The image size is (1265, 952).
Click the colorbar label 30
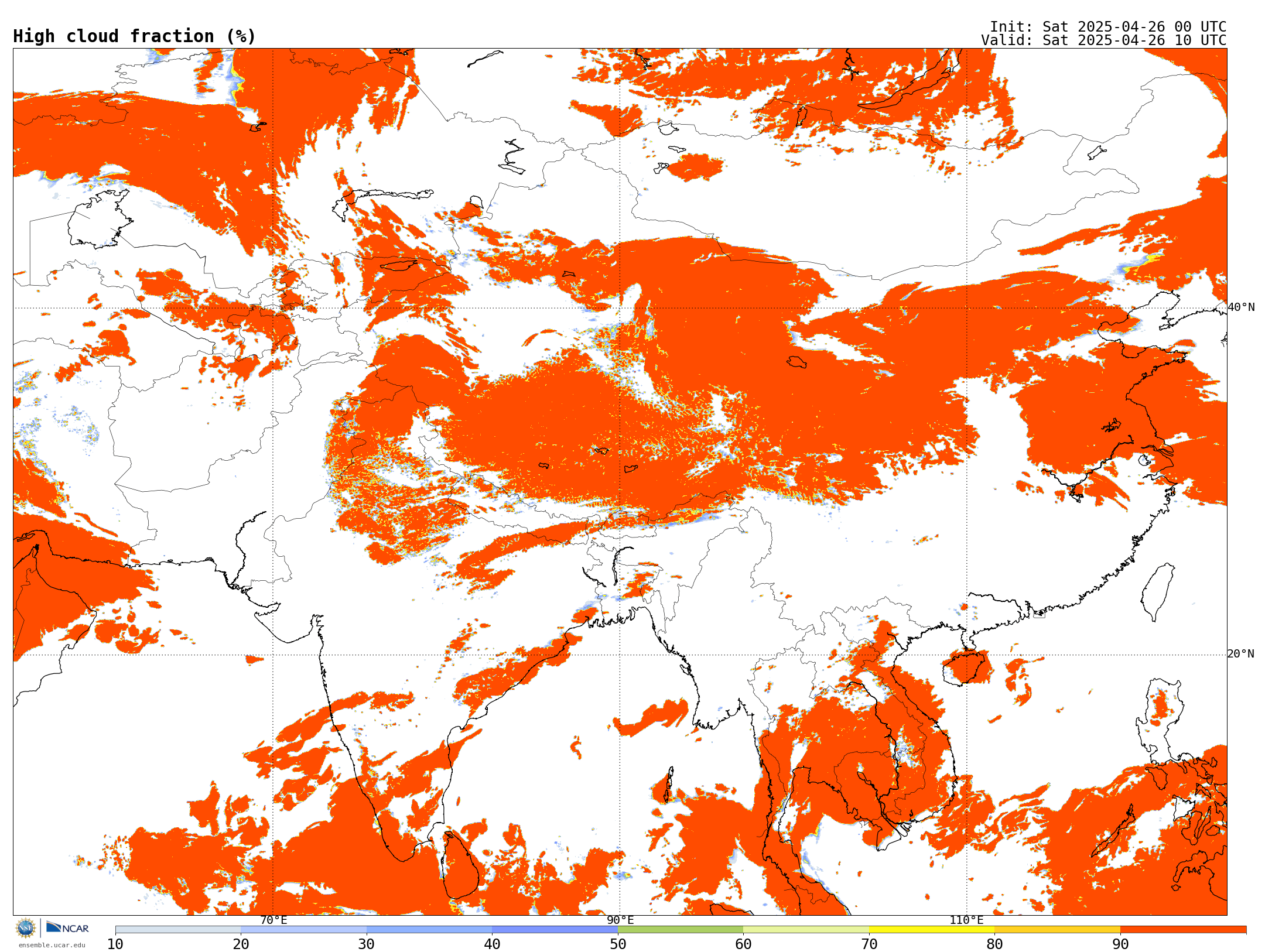367,944
